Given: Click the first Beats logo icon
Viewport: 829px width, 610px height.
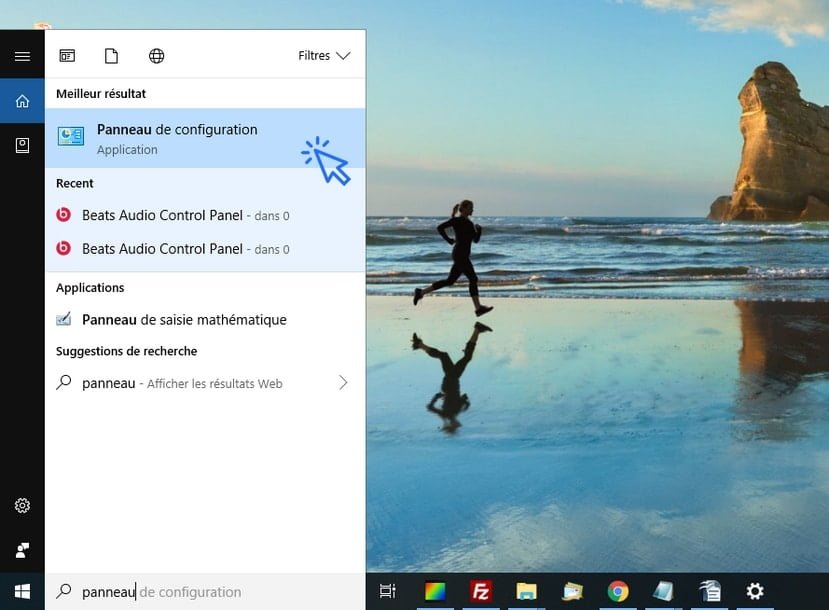Looking at the screenshot, I should (63, 215).
